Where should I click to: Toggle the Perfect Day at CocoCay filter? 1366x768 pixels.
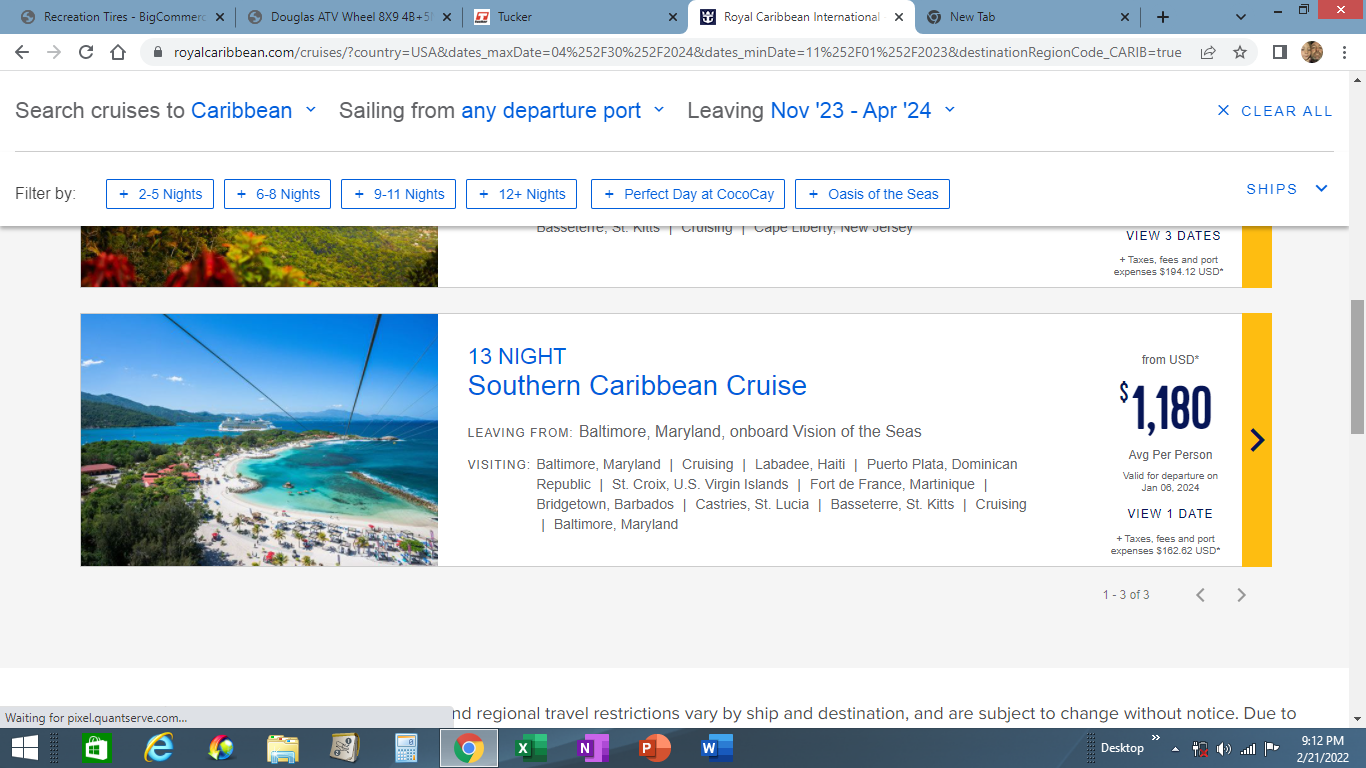coord(688,194)
